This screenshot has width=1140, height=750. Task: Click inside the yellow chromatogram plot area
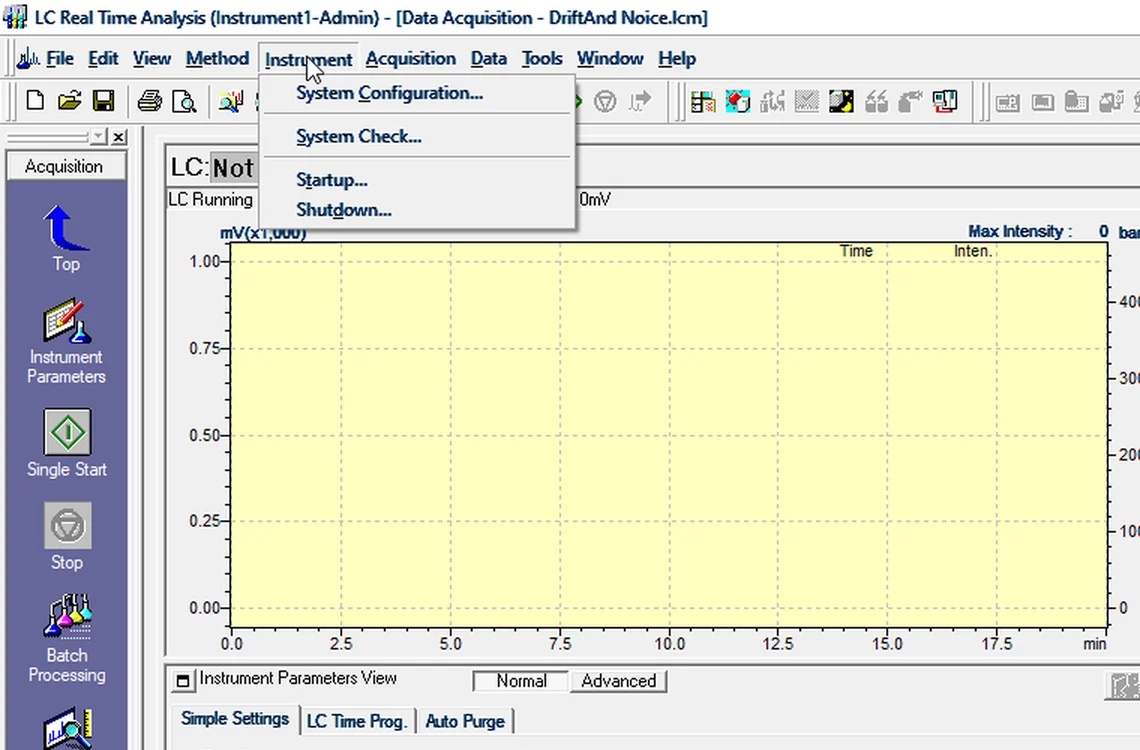[669, 435]
